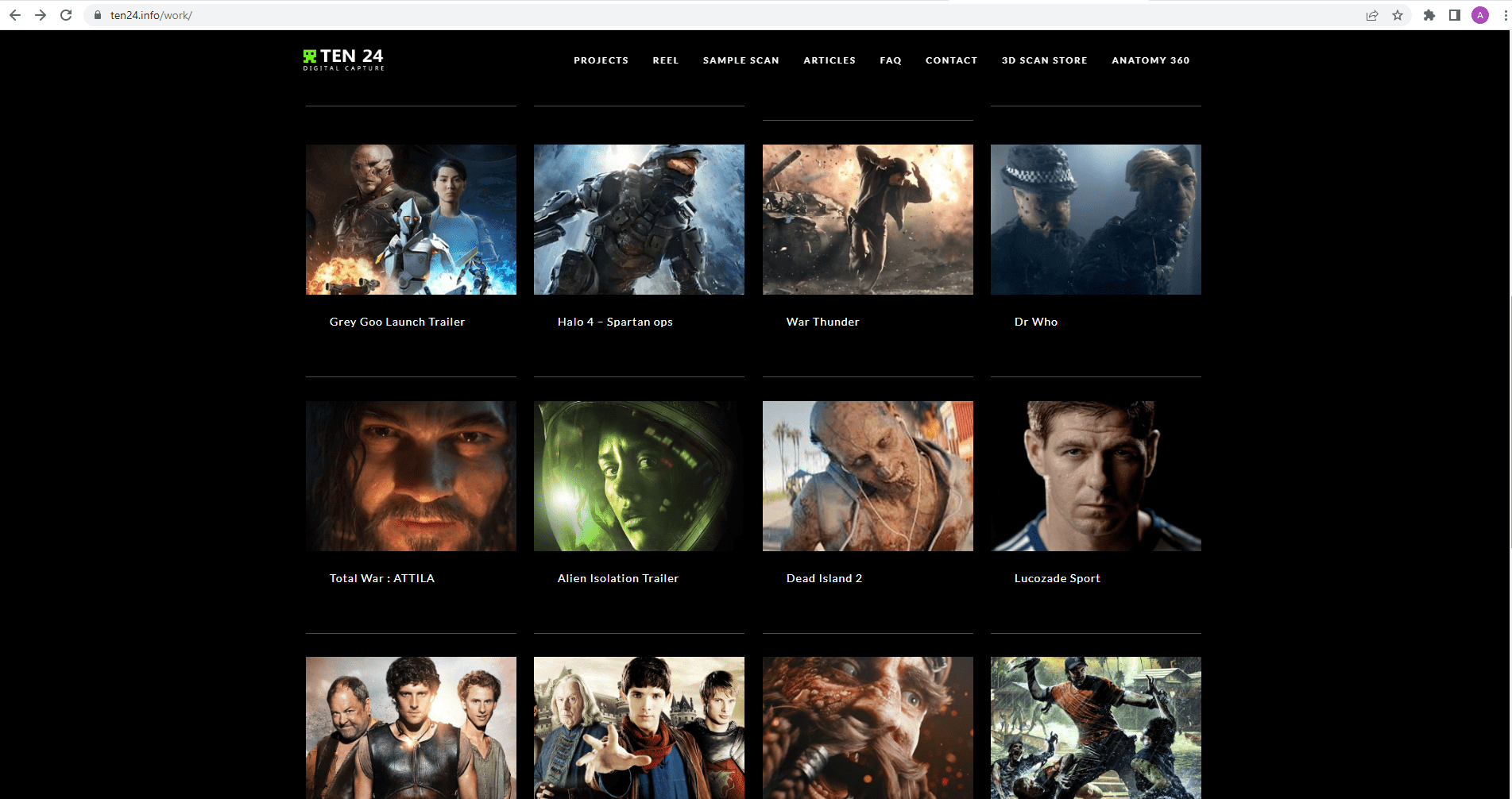Toggle the browser side panel icon
This screenshot has width=1512, height=799.
pyautogui.click(x=1455, y=15)
